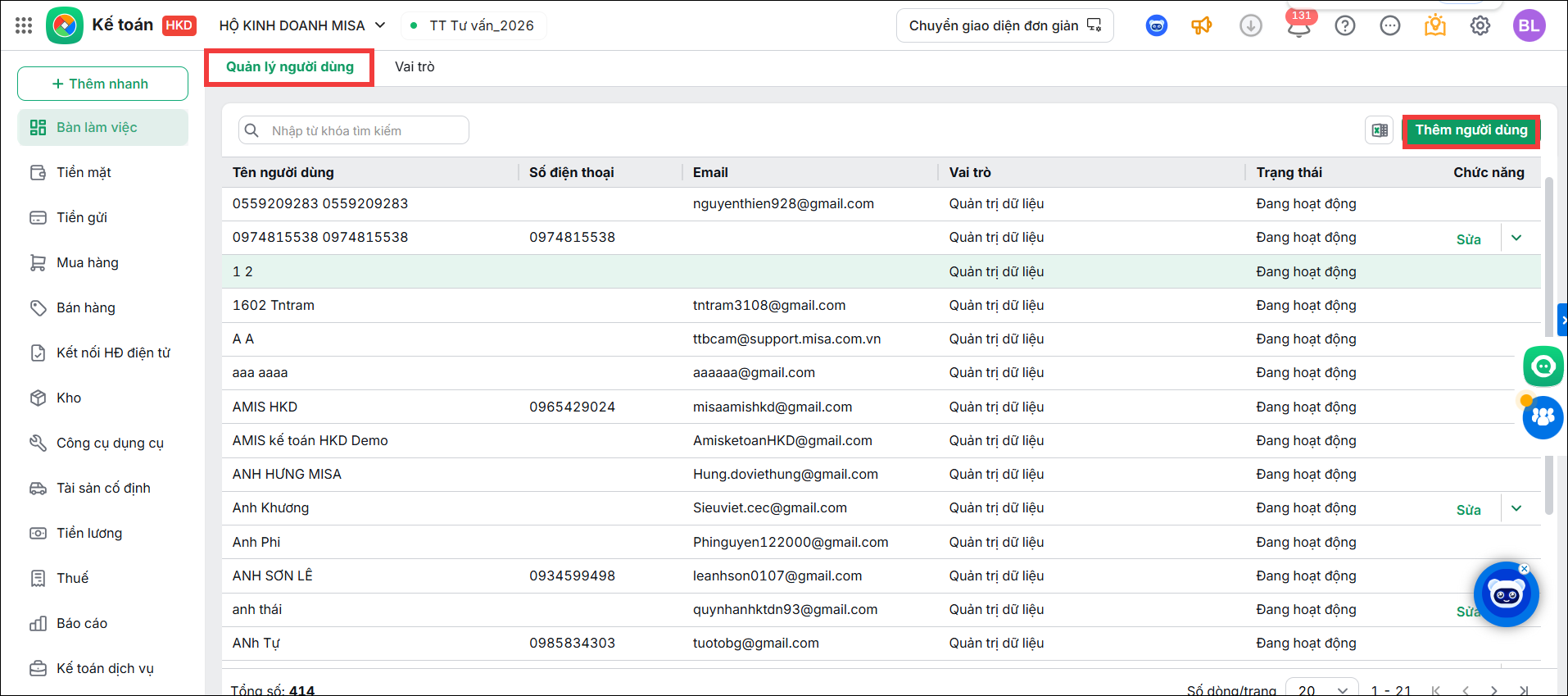The width and height of the screenshot is (1568, 696).
Task: Open the blue community people floating icon
Action: tap(1543, 417)
